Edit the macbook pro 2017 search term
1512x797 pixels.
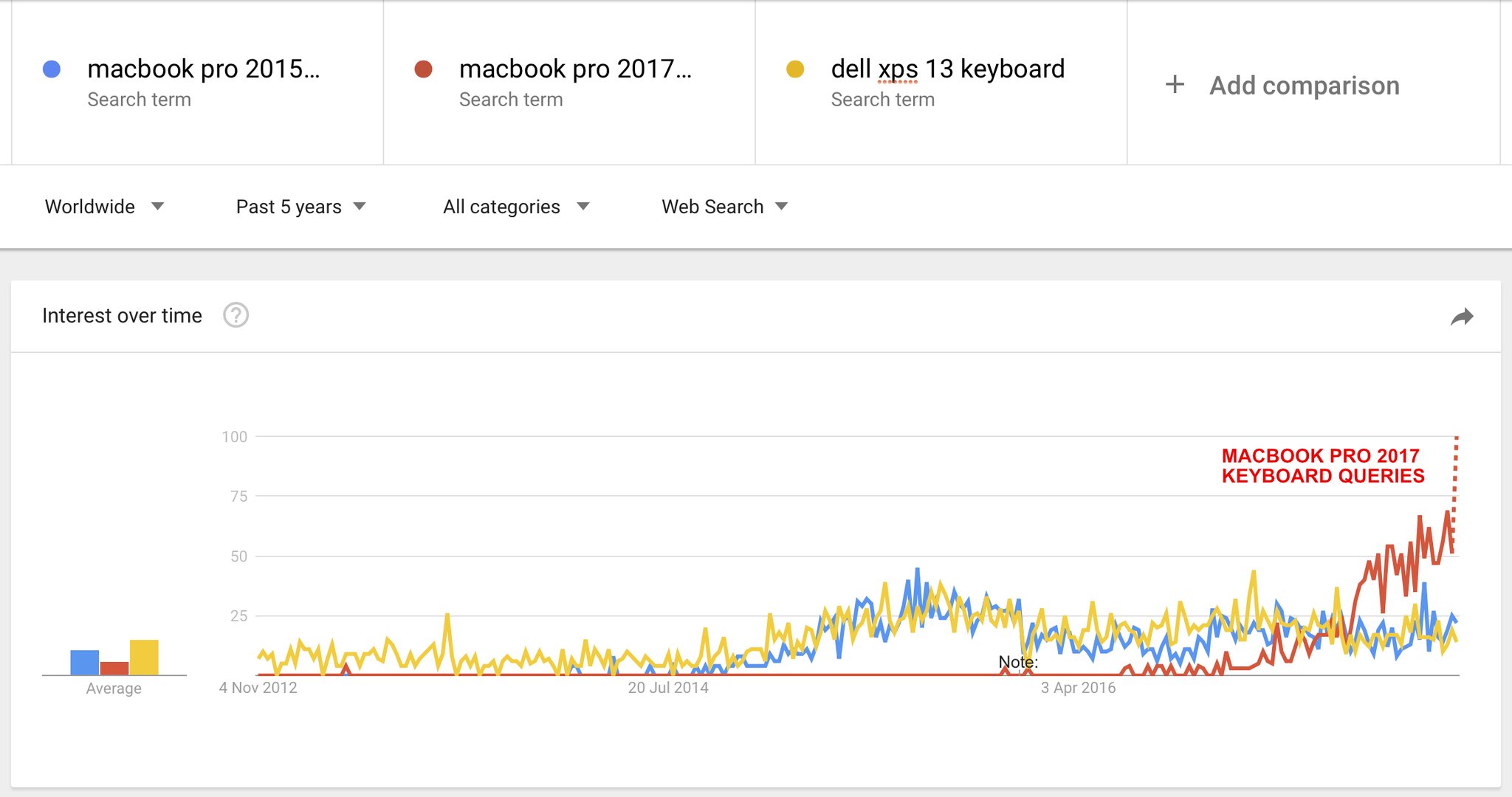[x=576, y=69]
